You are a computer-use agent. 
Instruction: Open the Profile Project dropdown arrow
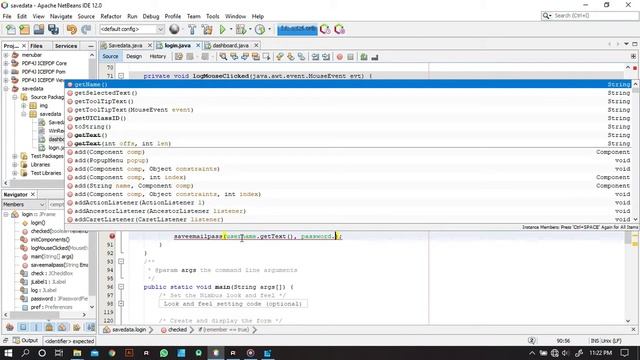269,29
